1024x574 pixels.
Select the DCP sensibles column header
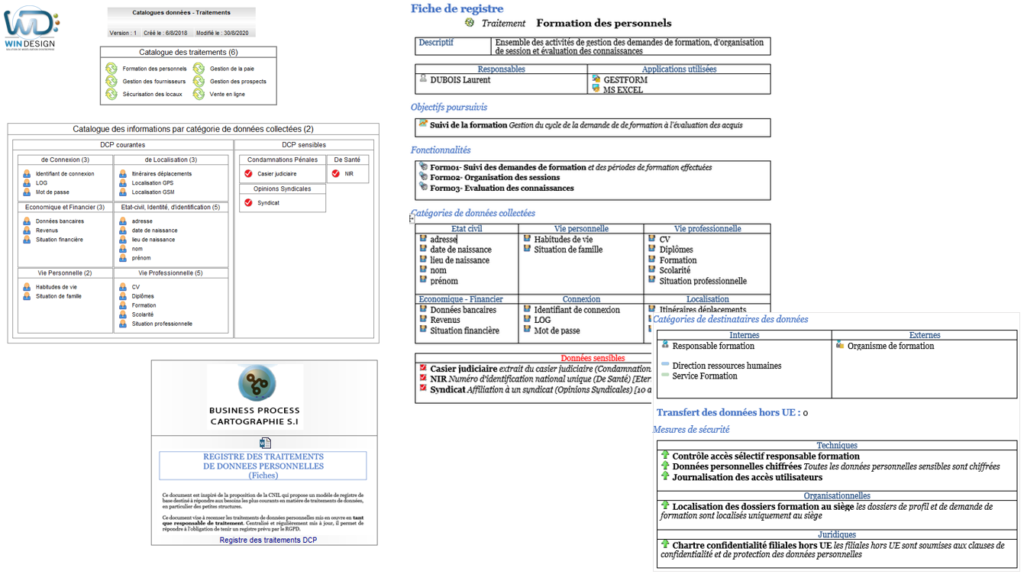point(304,145)
